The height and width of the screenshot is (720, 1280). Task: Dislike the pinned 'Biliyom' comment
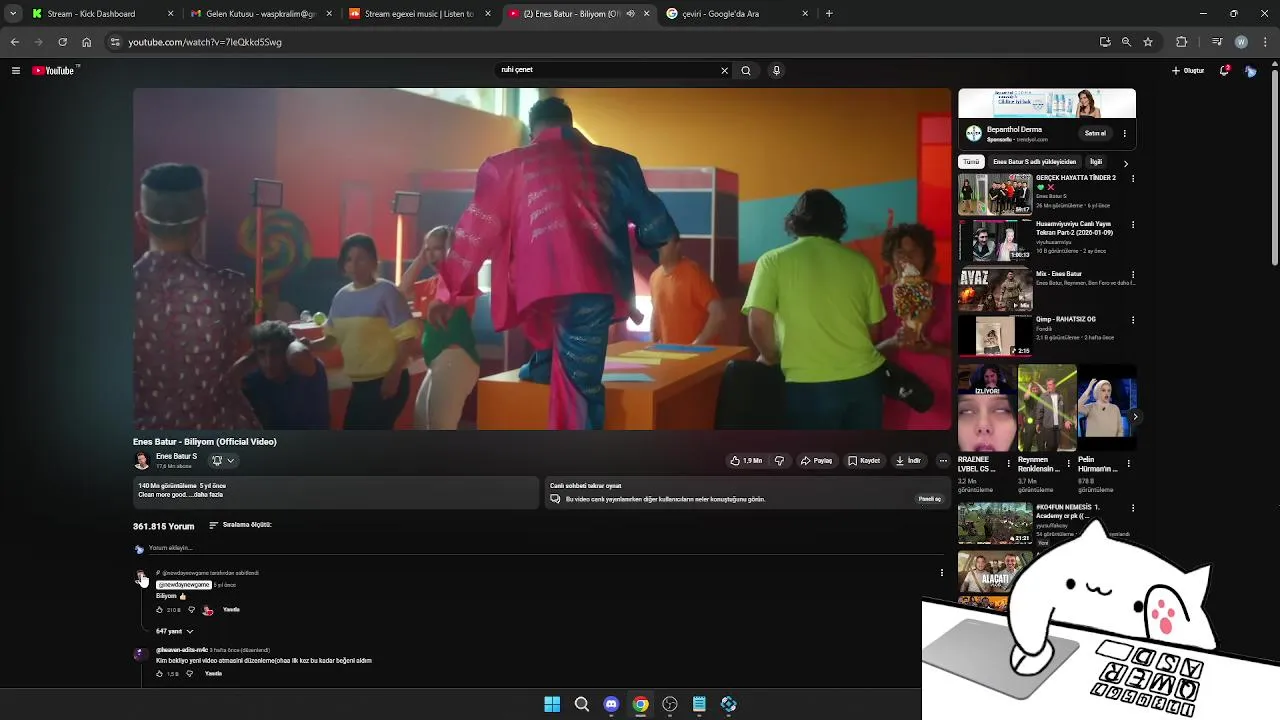click(191, 610)
